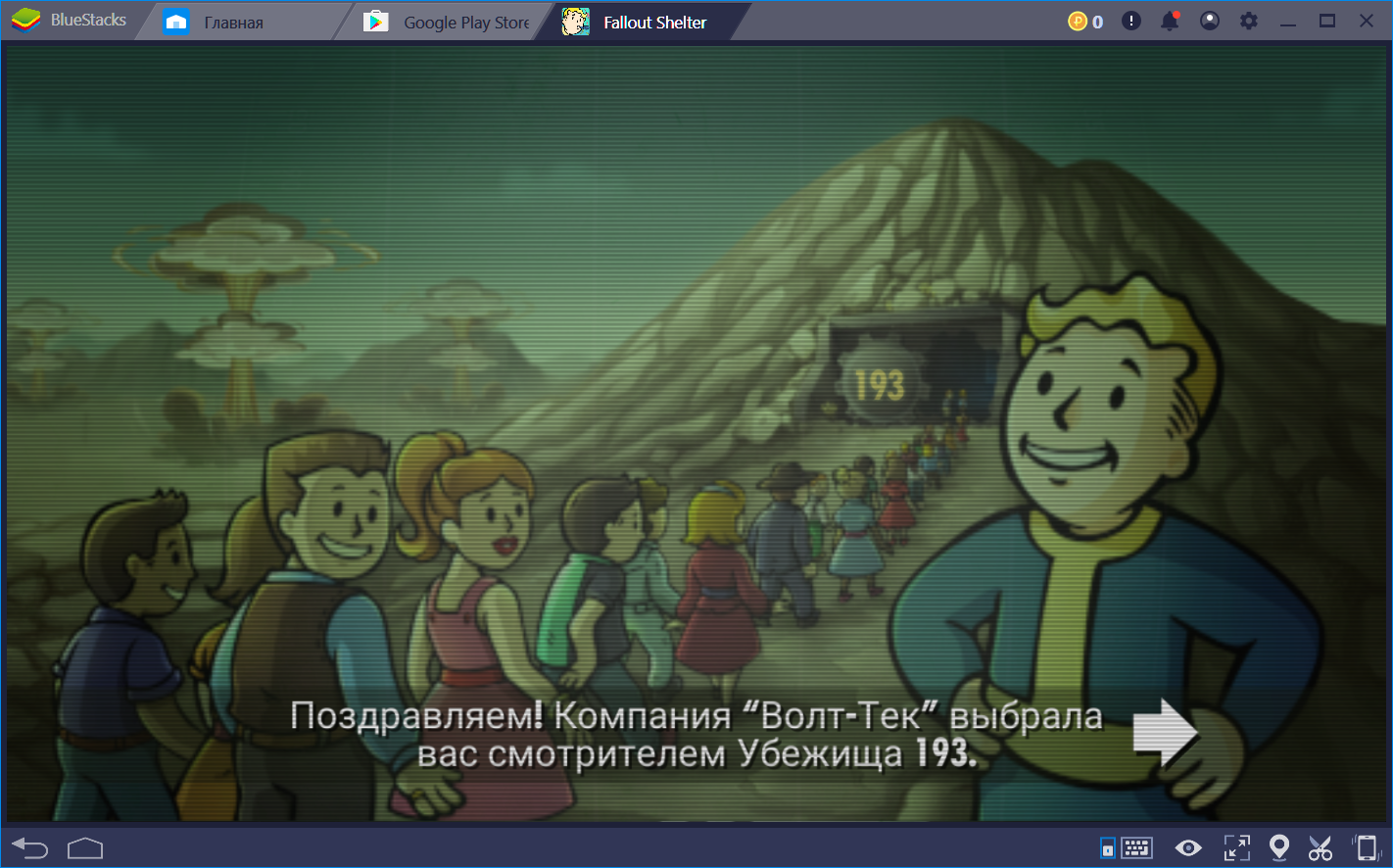
Task: Click the Android back arrow
Action: click(29, 847)
